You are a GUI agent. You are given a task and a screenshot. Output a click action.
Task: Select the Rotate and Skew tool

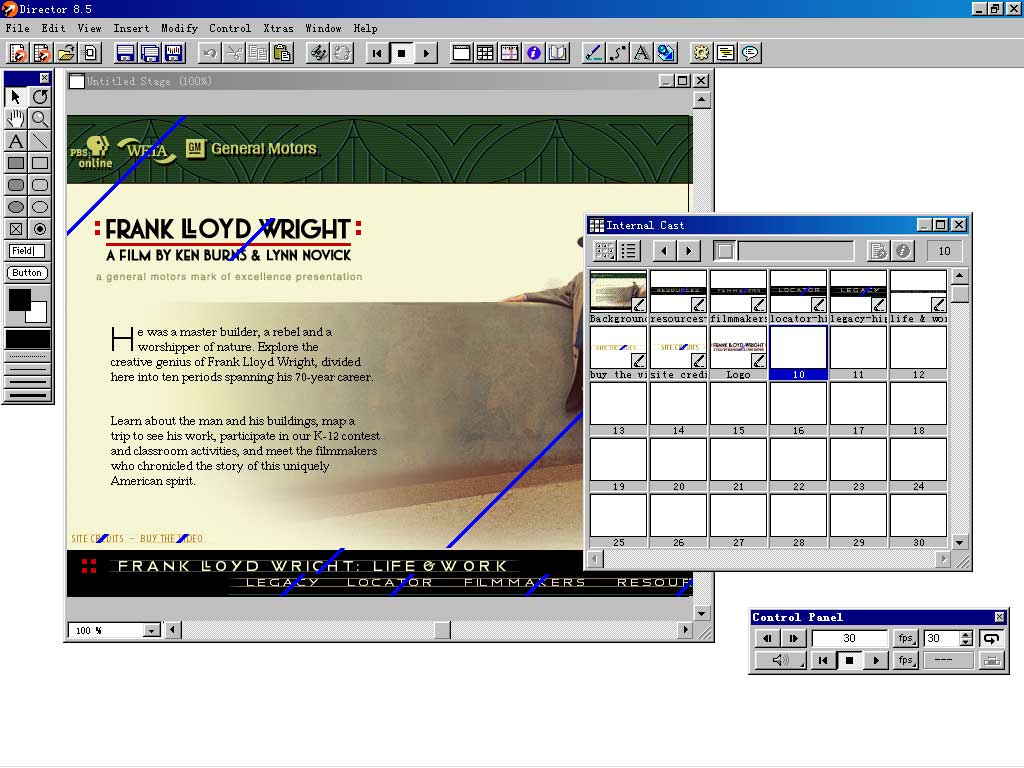(40, 97)
